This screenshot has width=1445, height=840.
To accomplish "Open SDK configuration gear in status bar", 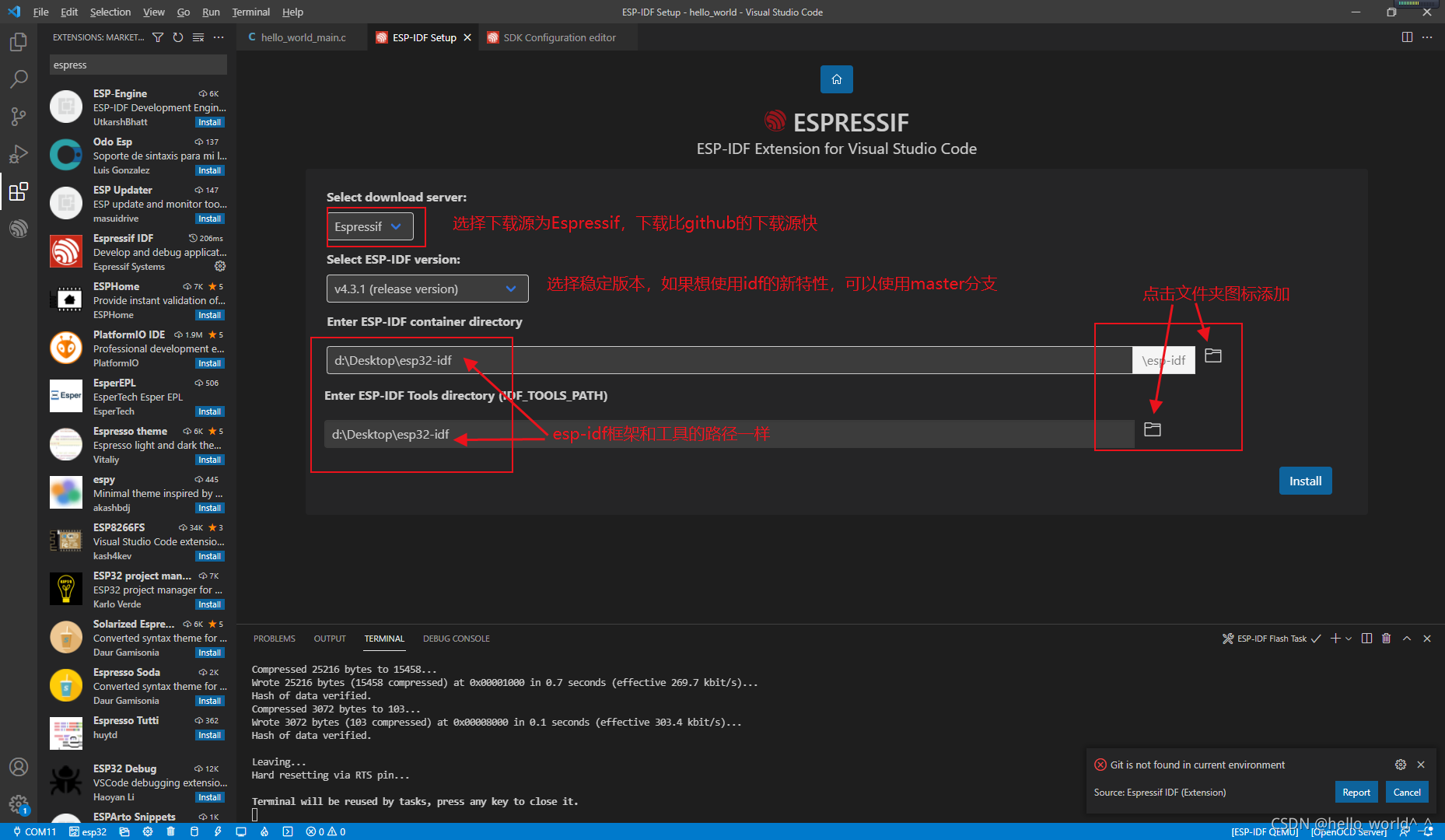I will coord(148,831).
